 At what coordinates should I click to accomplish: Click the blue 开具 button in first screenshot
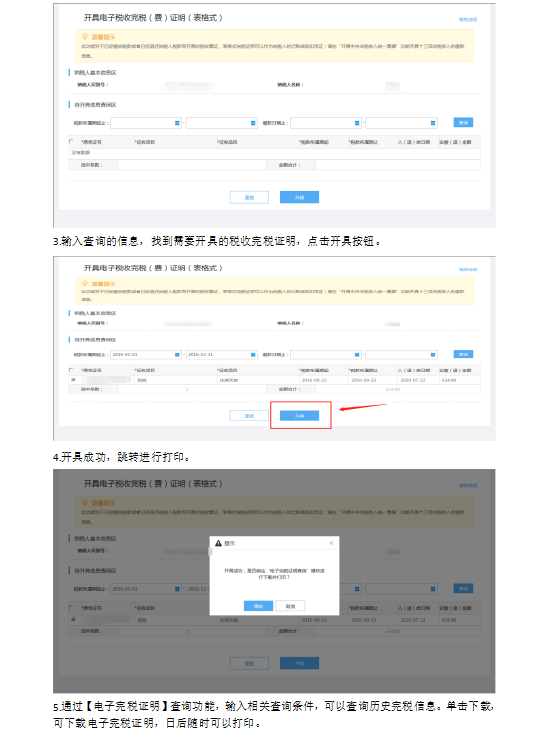[299, 197]
